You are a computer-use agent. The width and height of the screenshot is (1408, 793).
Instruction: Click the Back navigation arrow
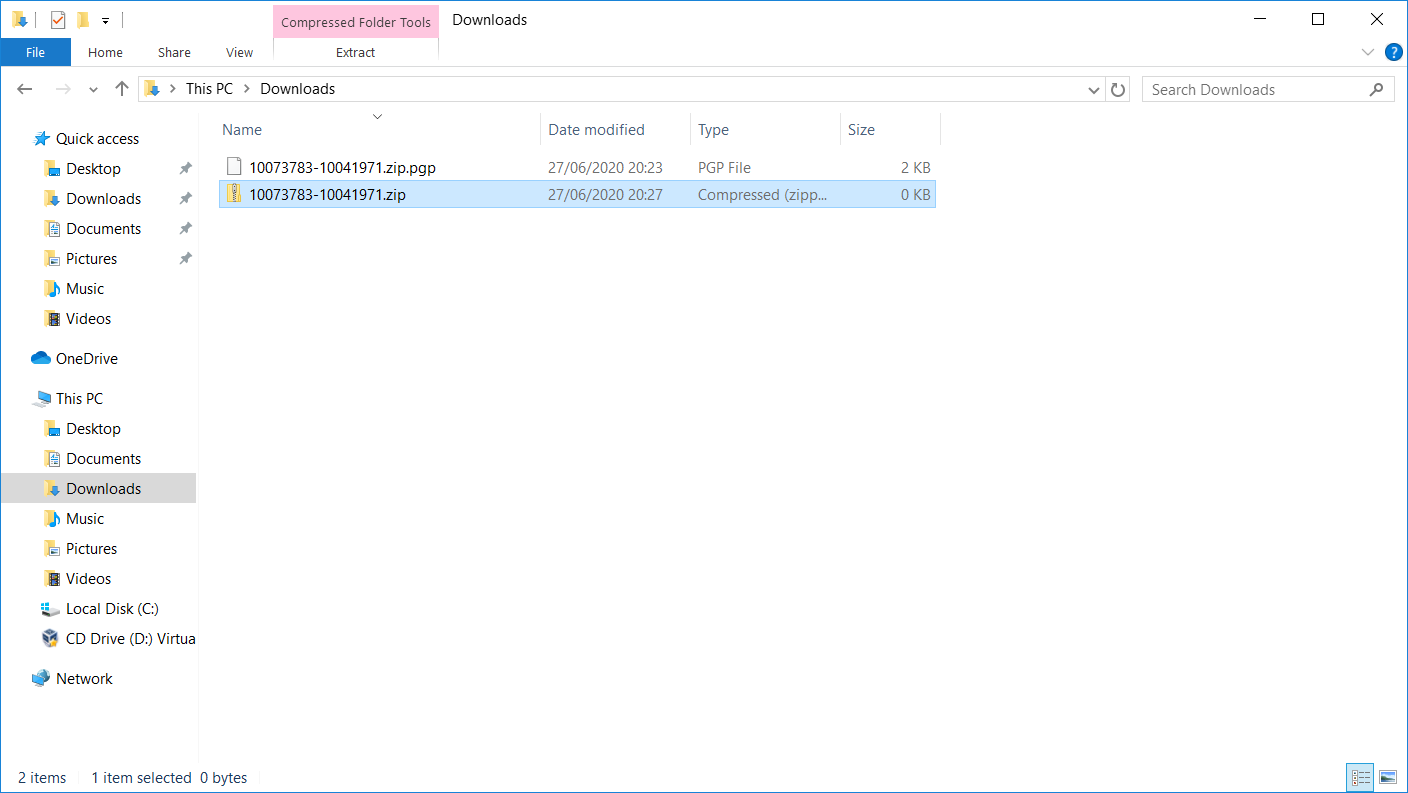pos(26,89)
